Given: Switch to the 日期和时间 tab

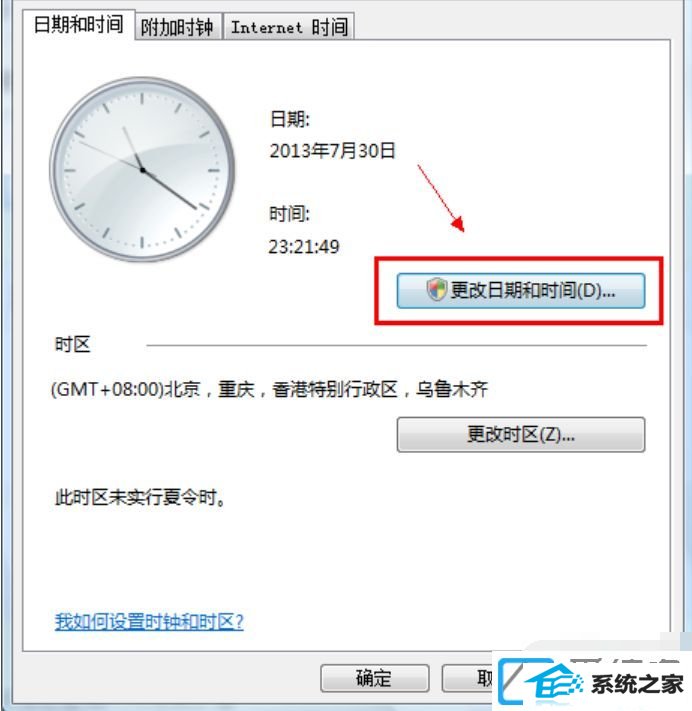Looking at the screenshot, I should coord(79,24).
